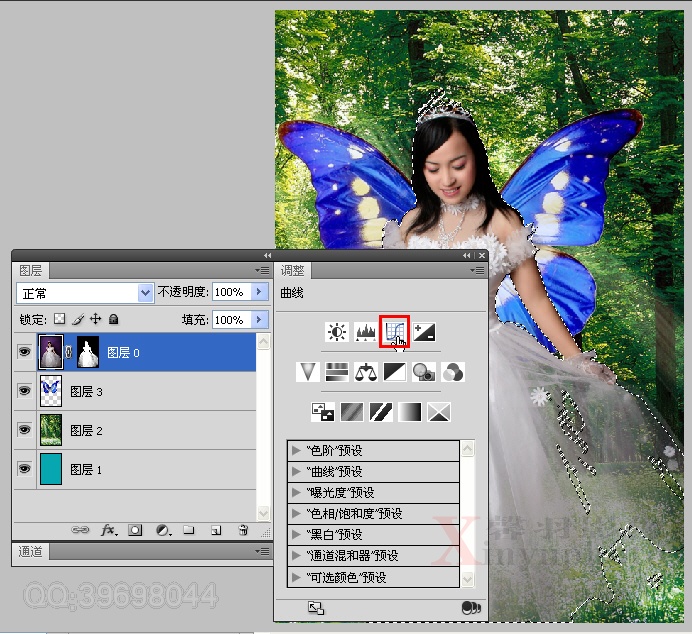The width and height of the screenshot is (692, 634).
Task: Collapse the layers panel group
Action: 267,255
